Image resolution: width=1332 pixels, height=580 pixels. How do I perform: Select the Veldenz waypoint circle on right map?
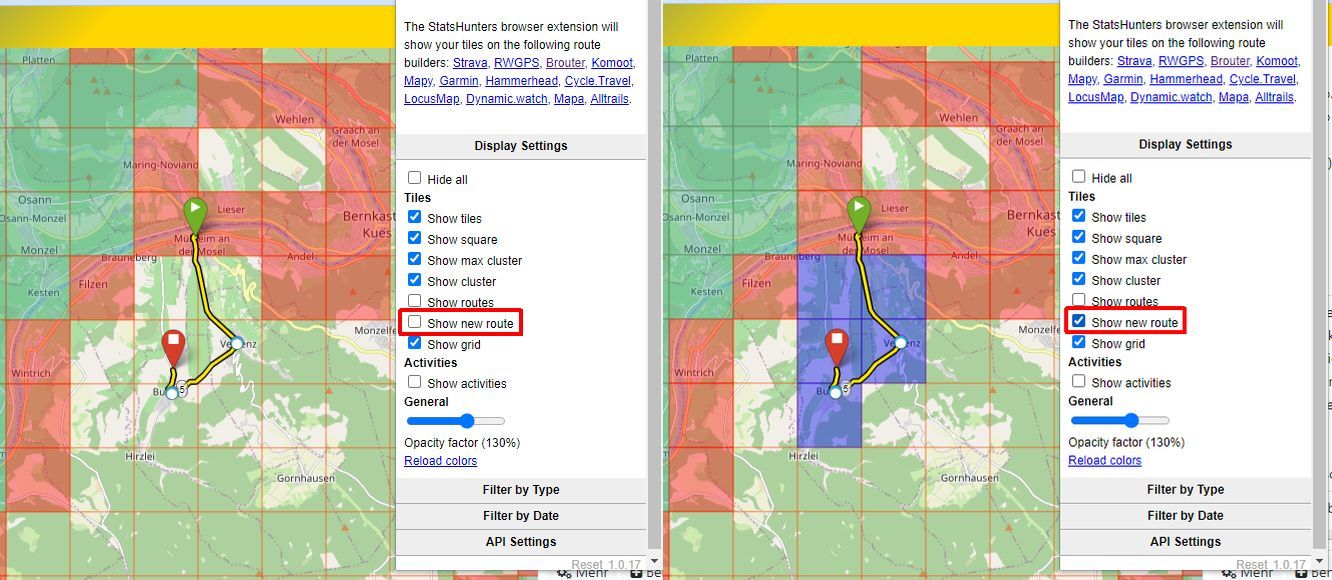point(900,343)
